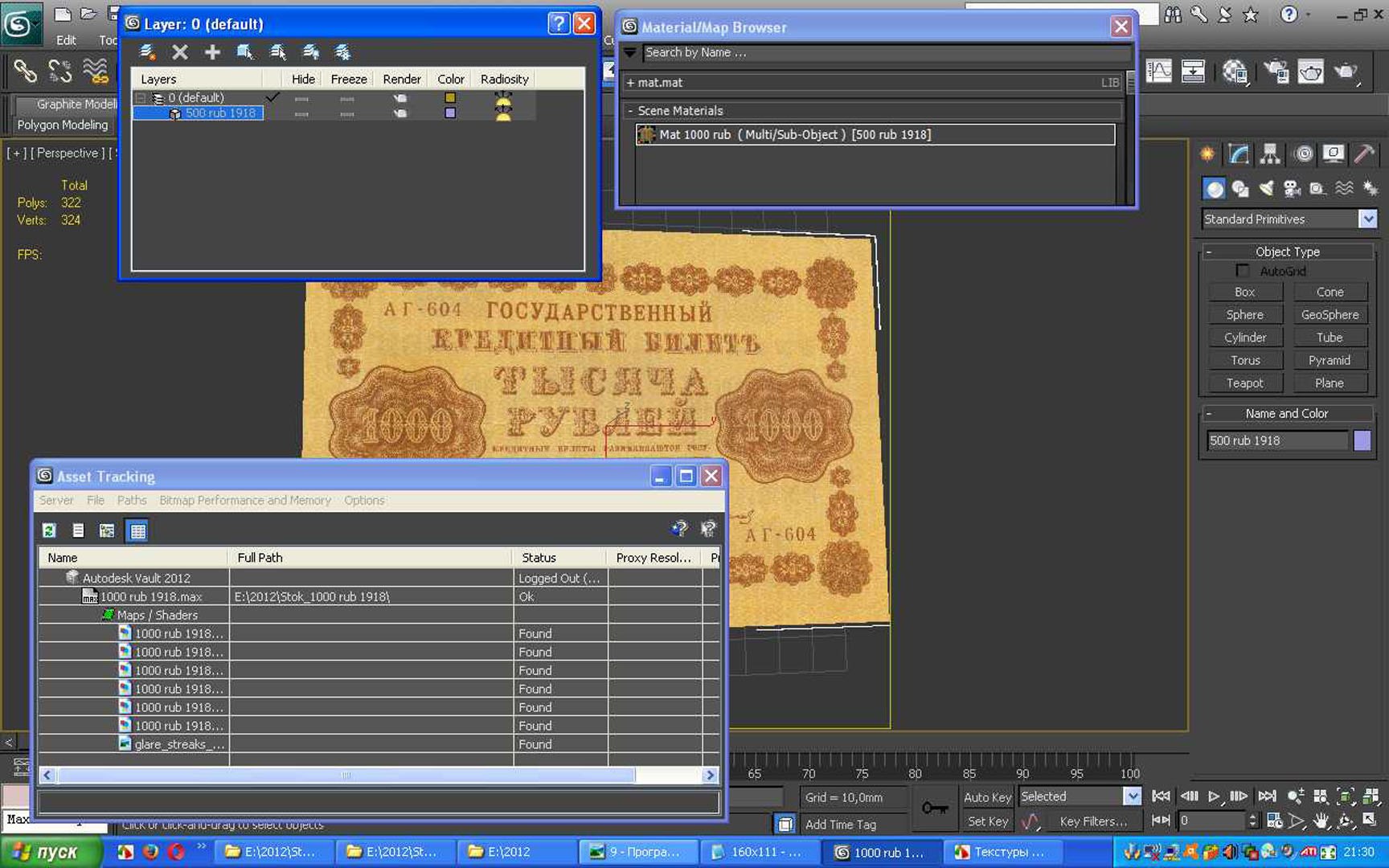Click the Teapot primitive button
This screenshot has width=1389, height=868.
(1244, 383)
